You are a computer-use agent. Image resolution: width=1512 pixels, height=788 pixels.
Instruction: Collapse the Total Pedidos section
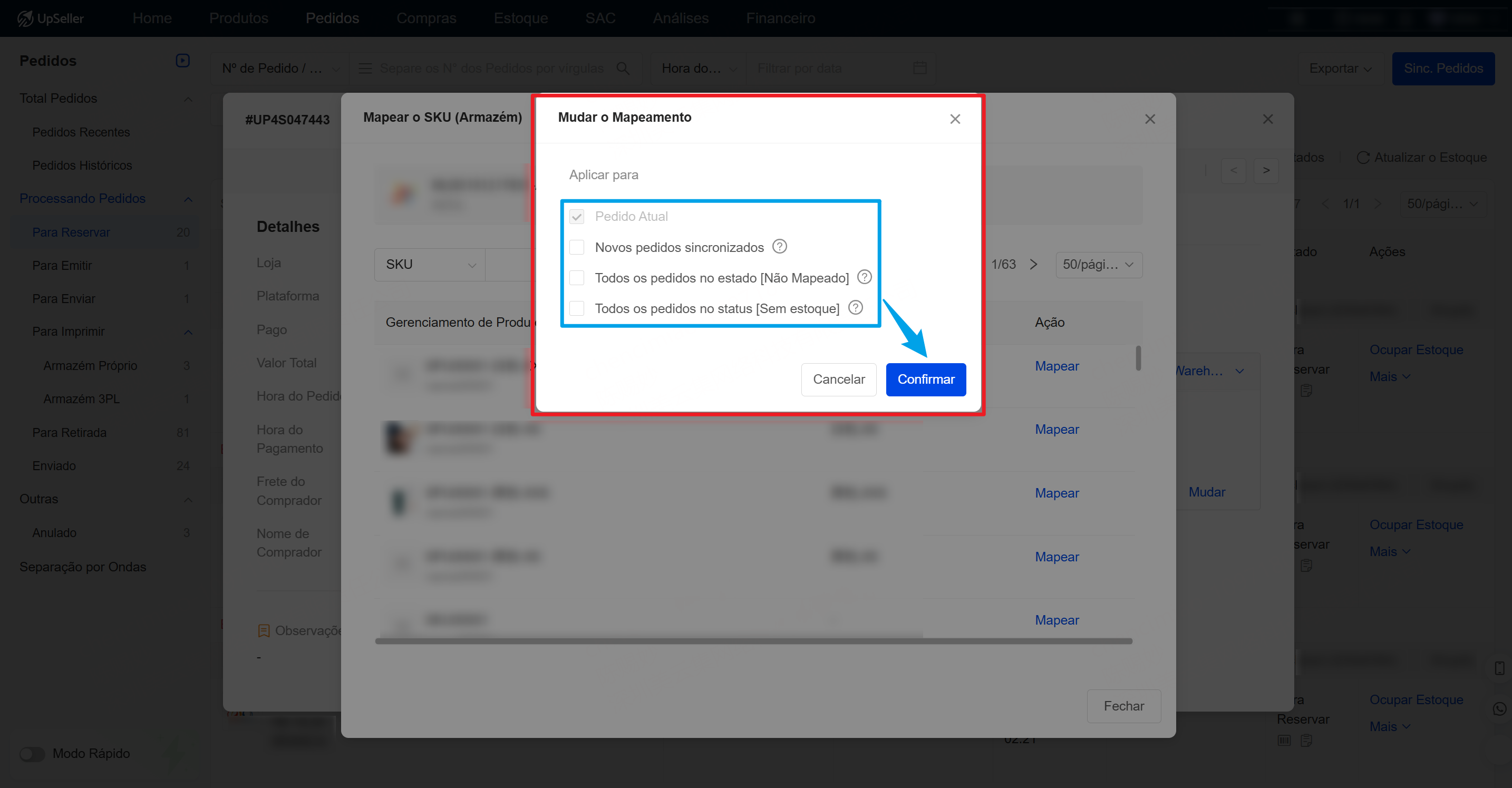tap(188, 99)
